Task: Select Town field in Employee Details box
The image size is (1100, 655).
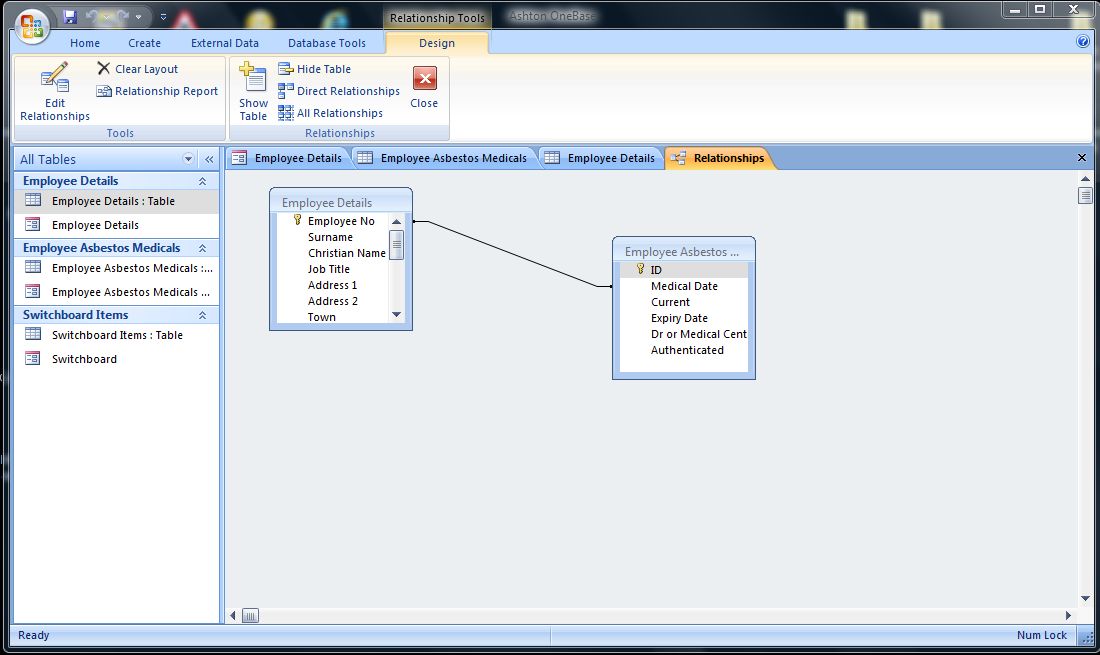Action: click(321, 317)
